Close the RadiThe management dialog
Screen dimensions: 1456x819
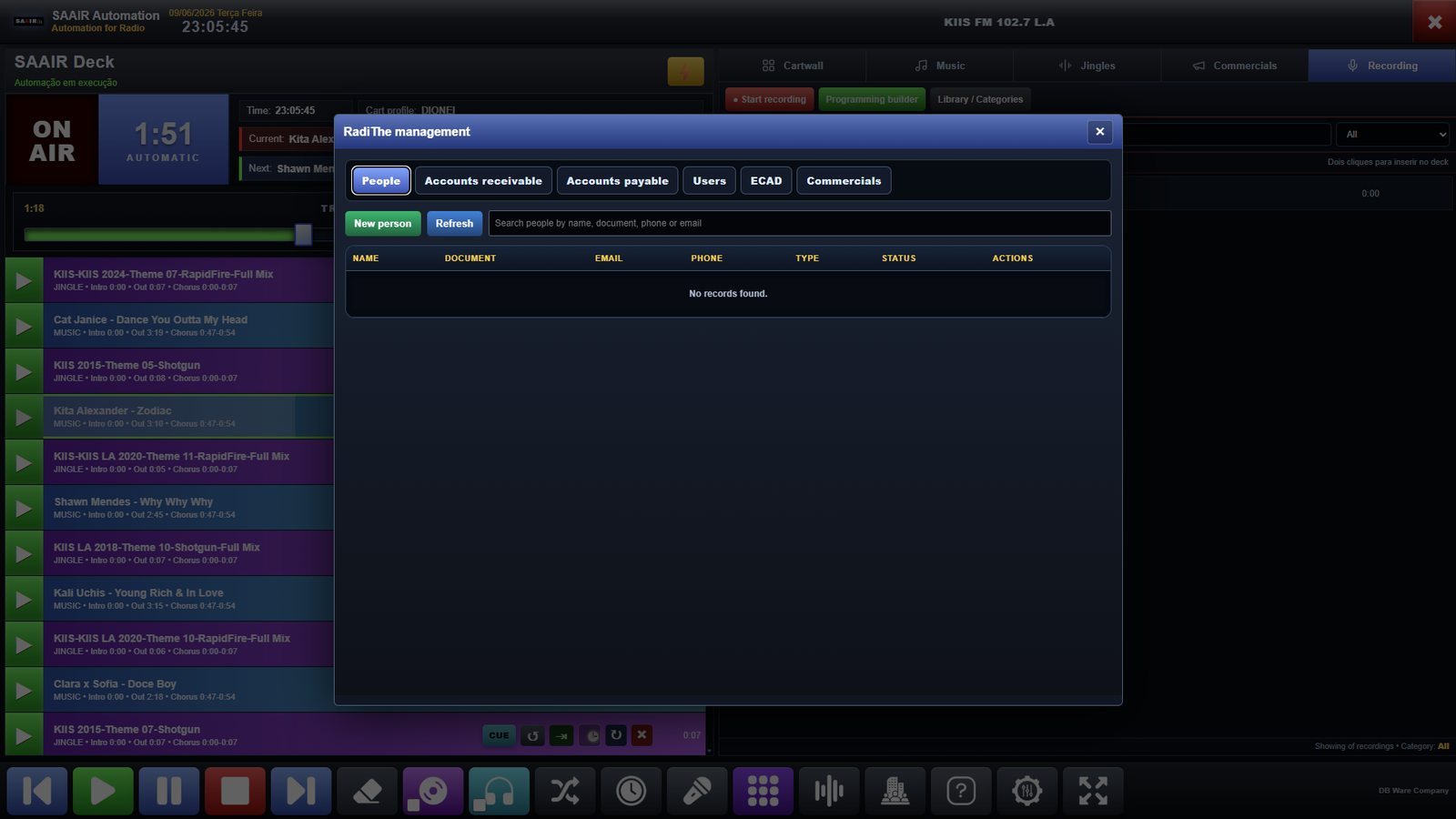tap(1100, 132)
